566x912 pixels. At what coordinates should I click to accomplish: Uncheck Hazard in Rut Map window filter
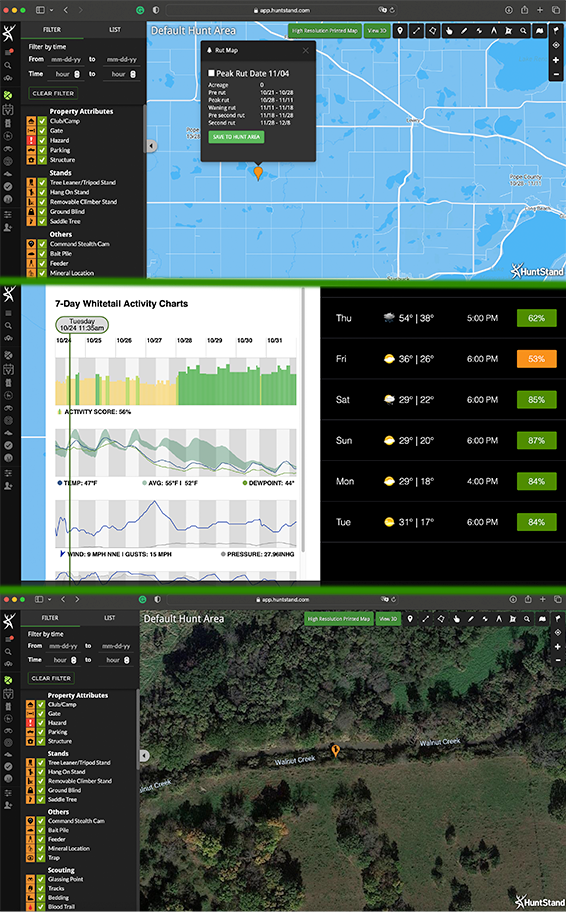coord(42,140)
